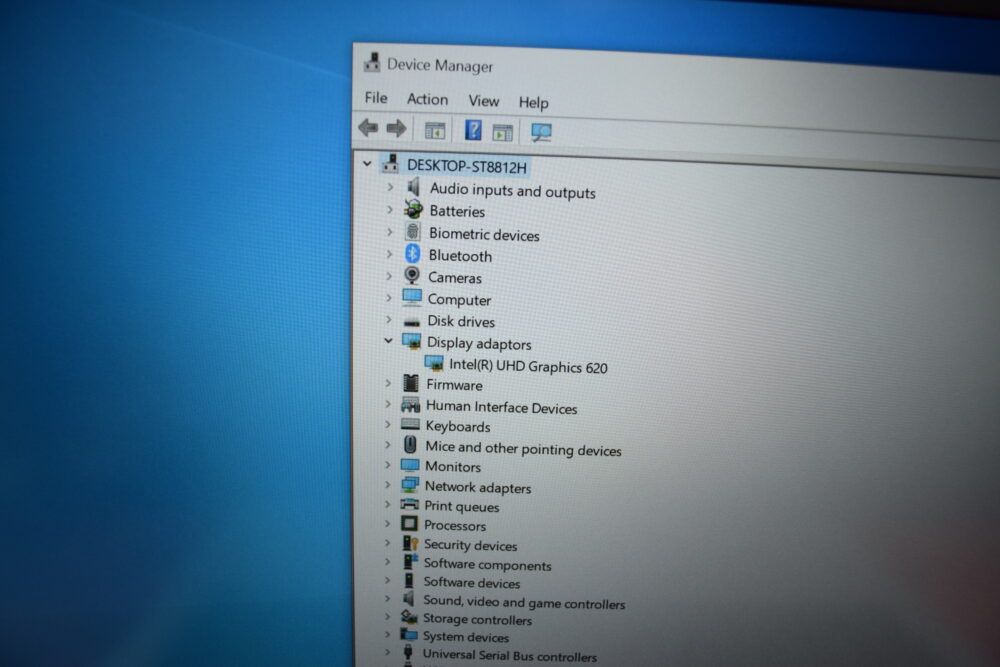Click the Batteries category icon
The height and width of the screenshot is (667, 1000).
(413, 209)
